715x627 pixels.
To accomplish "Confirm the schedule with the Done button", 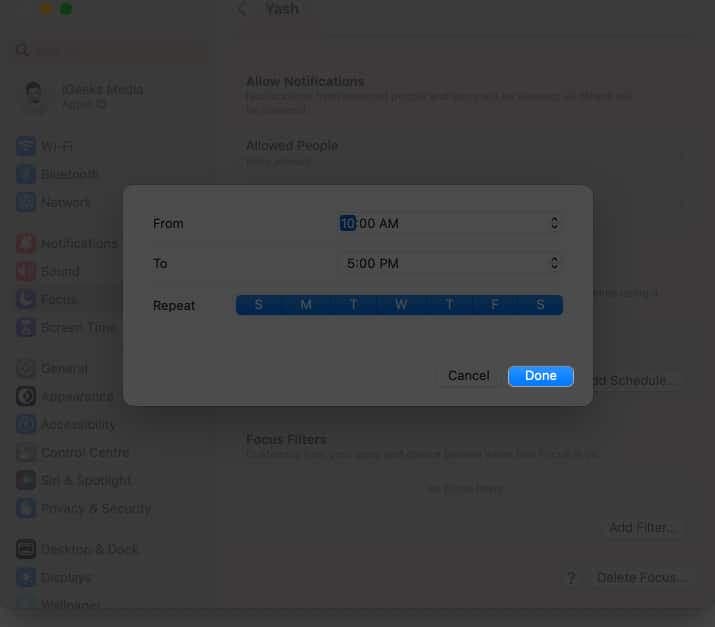I will [541, 376].
